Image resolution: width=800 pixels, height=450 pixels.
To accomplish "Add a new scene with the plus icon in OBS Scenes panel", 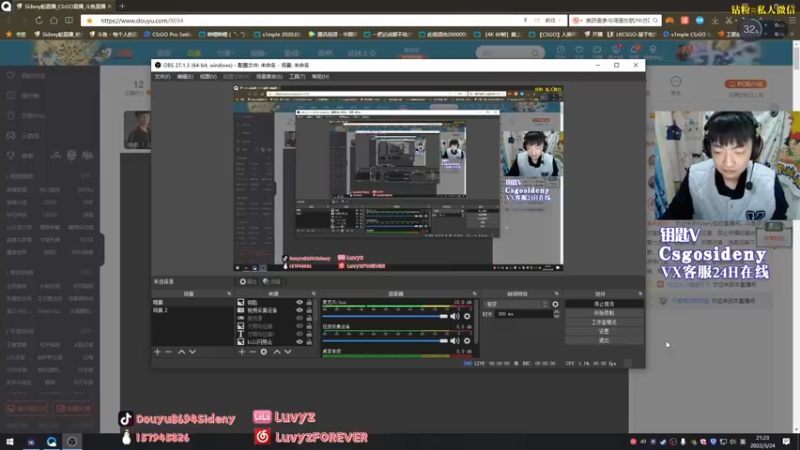I will (157, 352).
